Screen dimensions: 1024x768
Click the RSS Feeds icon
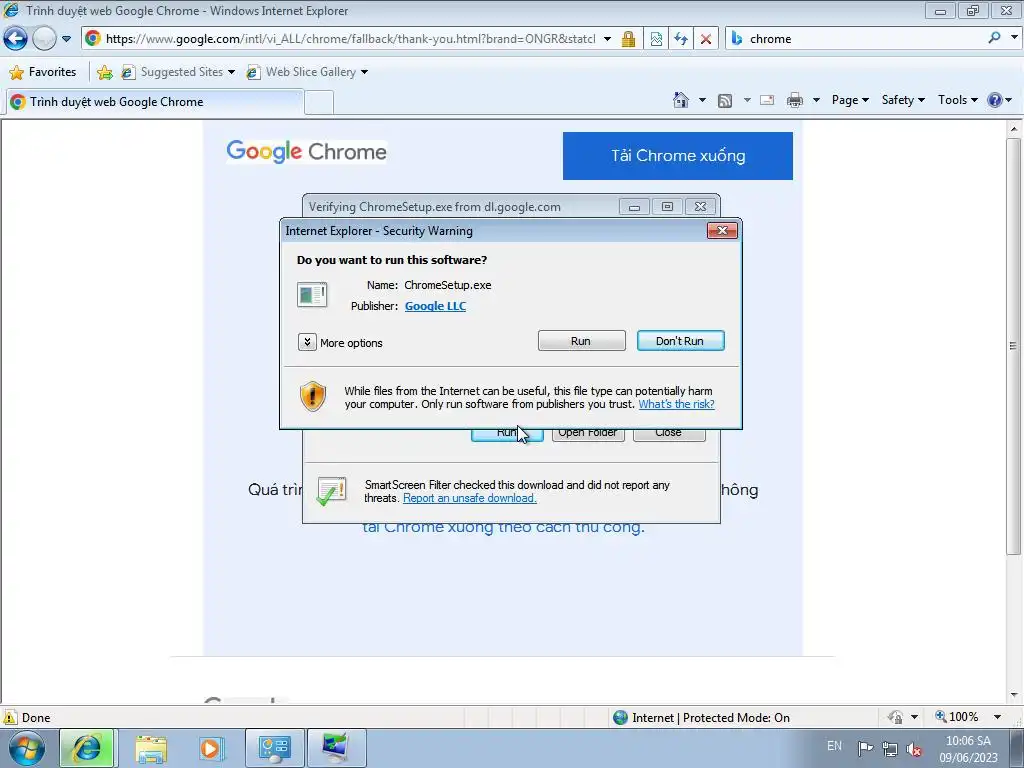(725, 100)
